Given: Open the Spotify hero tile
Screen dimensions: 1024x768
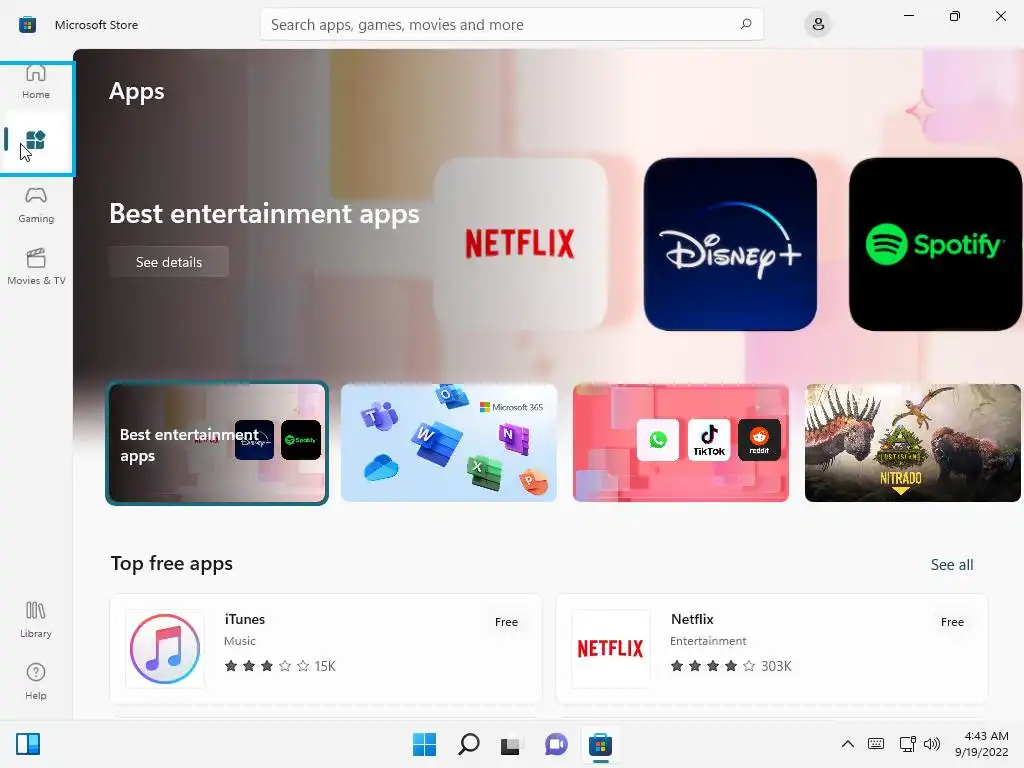Looking at the screenshot, I should pyautogui.click(x=935, y=244).
